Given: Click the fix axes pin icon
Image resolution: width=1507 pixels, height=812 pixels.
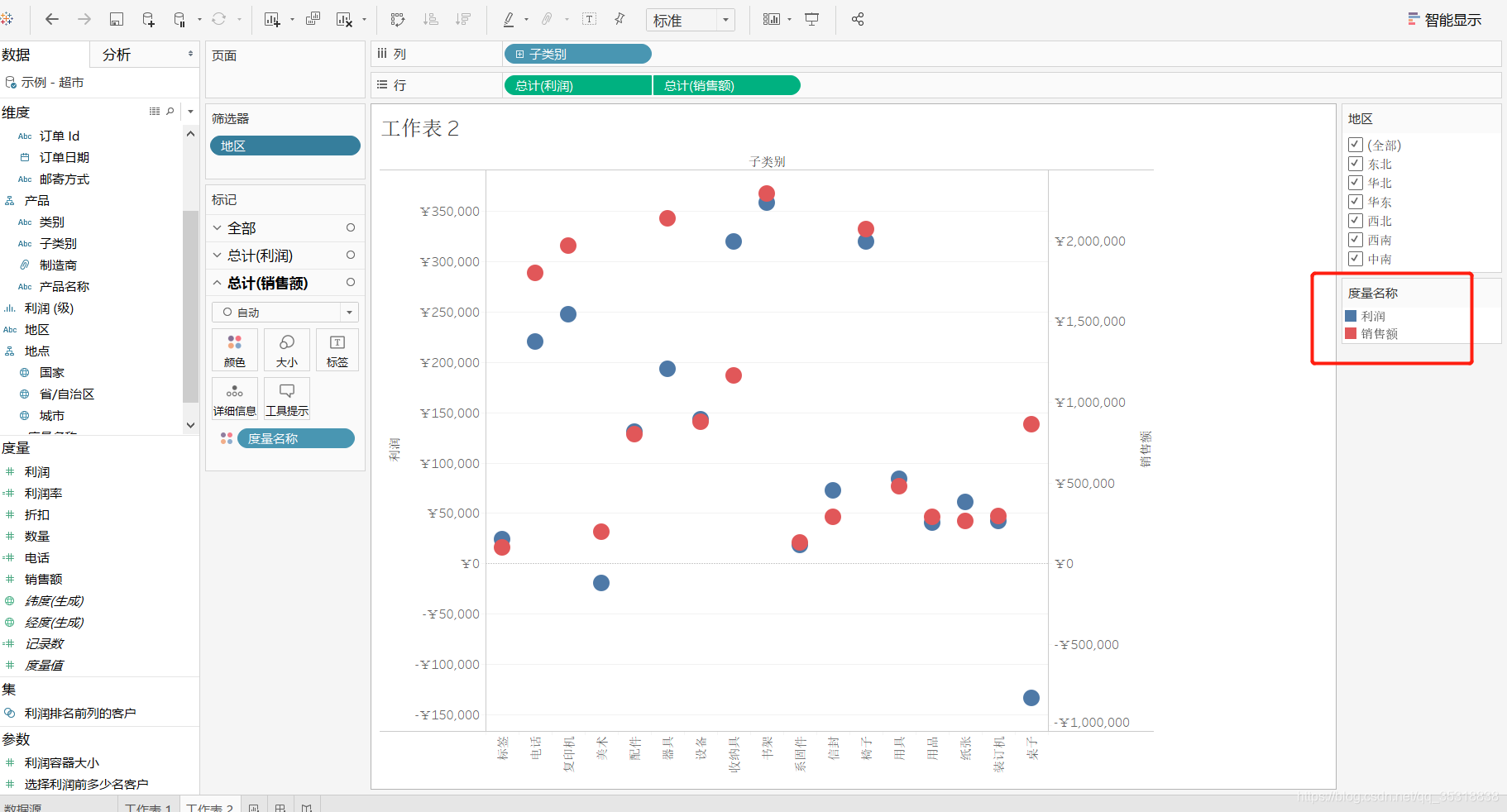Looking at the screenshot, I should pyautogui.click(x=620, y=19).
